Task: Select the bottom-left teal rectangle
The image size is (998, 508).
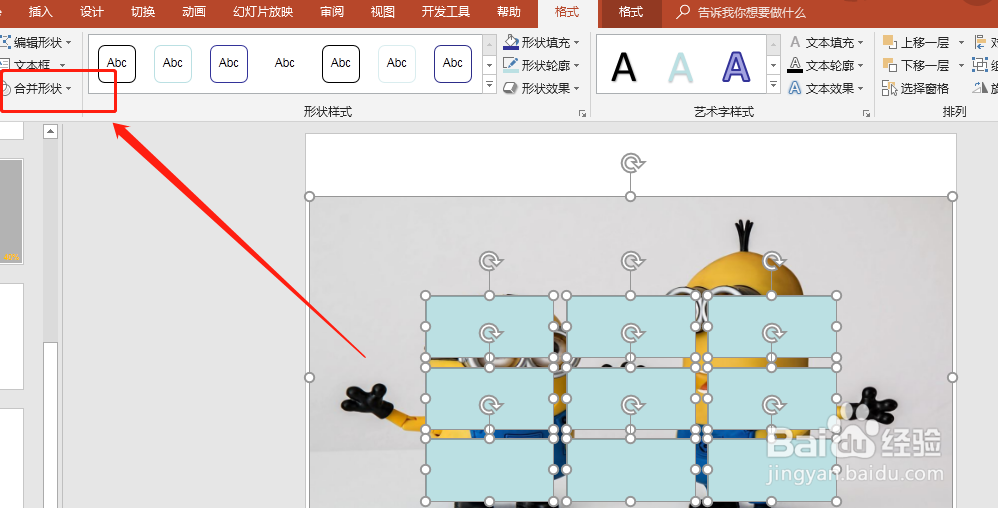Action: tap(489, 470)
